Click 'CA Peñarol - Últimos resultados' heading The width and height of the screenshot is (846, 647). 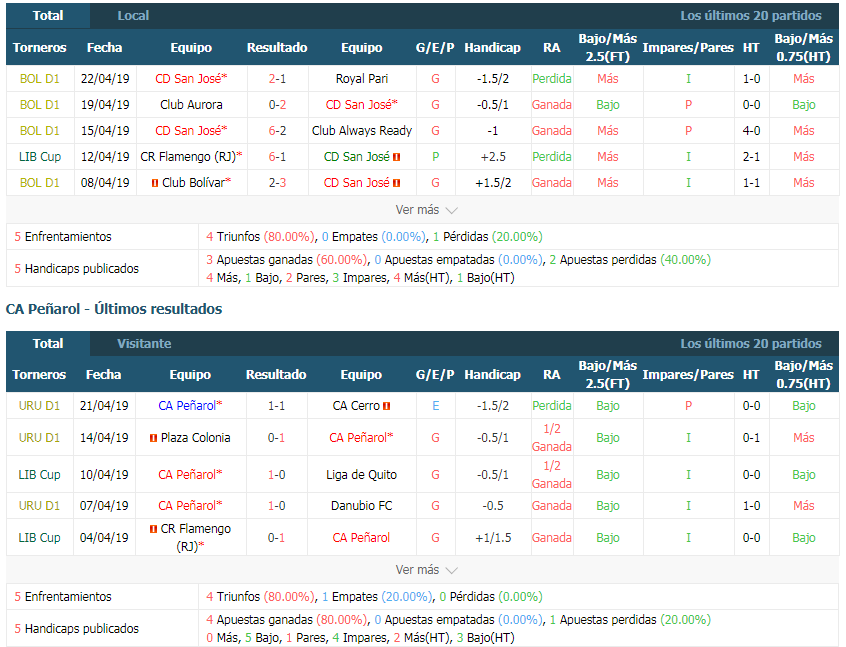coord(114,309)
